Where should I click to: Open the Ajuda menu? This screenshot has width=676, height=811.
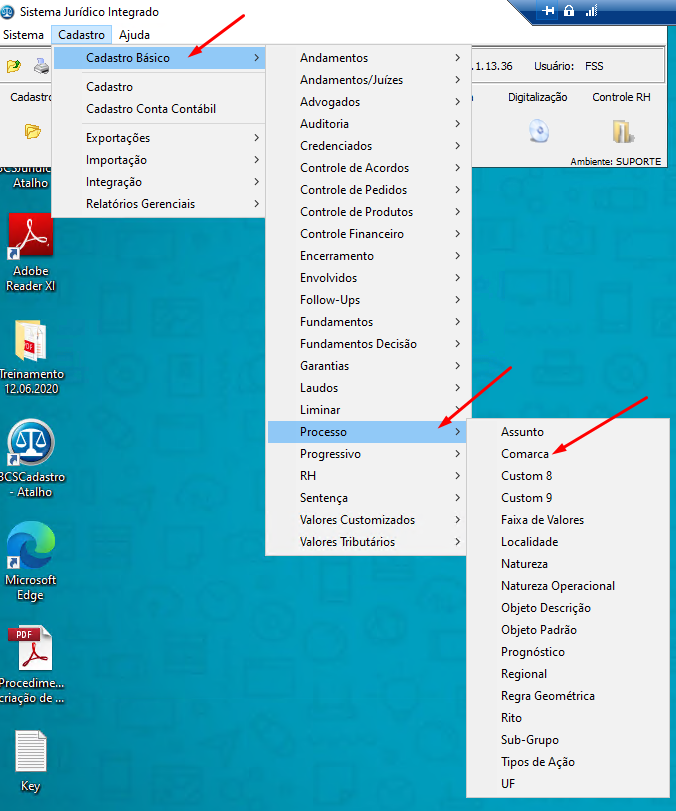134,35
